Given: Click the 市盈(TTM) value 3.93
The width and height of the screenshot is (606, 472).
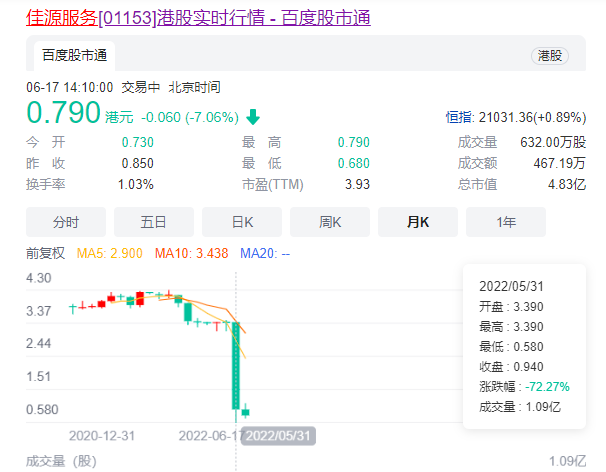Looking at the screenshot, I should tap(357, 184).
